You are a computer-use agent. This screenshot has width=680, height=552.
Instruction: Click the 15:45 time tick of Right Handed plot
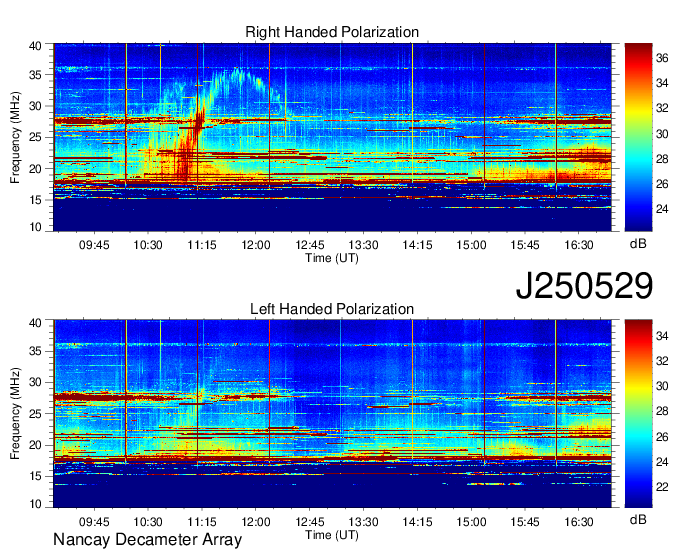point(525,245)
